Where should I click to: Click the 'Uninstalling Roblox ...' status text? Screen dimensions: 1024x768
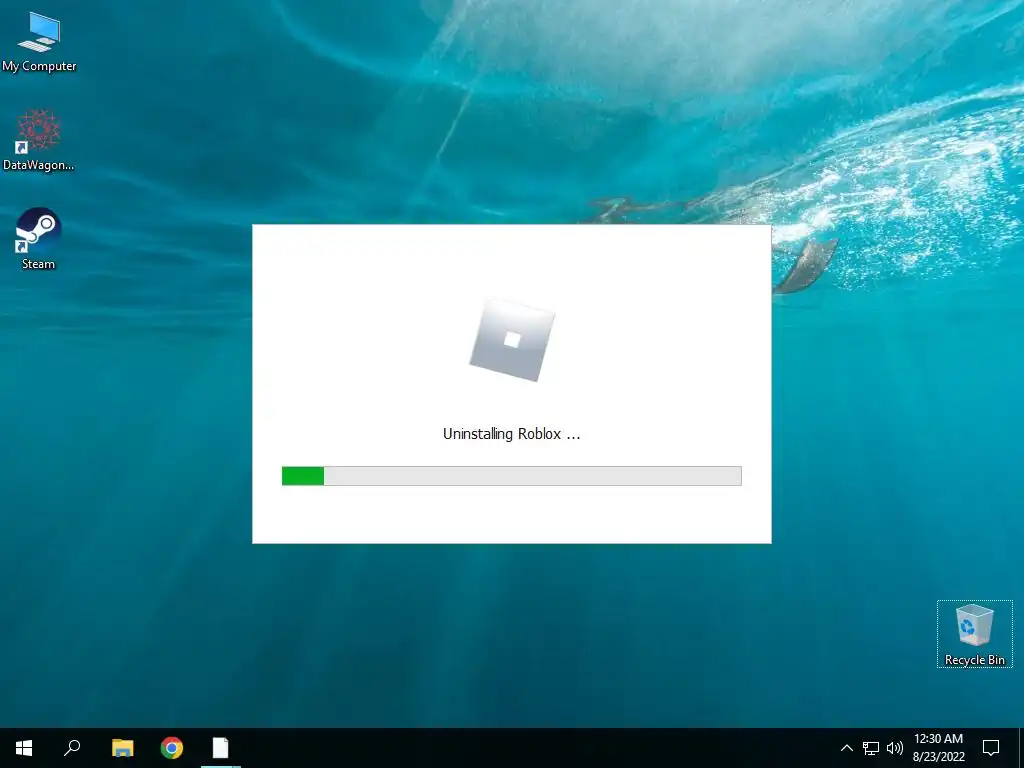tap(511, 434)
